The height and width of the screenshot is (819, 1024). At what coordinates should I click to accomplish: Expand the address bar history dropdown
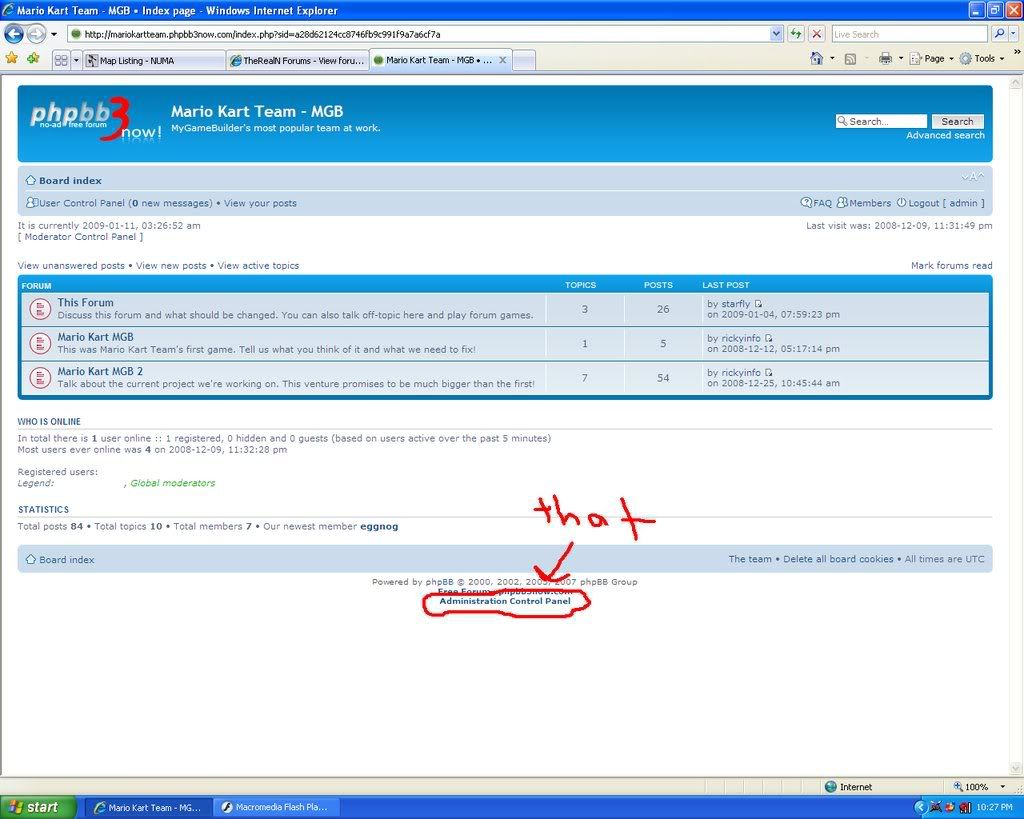776,34
